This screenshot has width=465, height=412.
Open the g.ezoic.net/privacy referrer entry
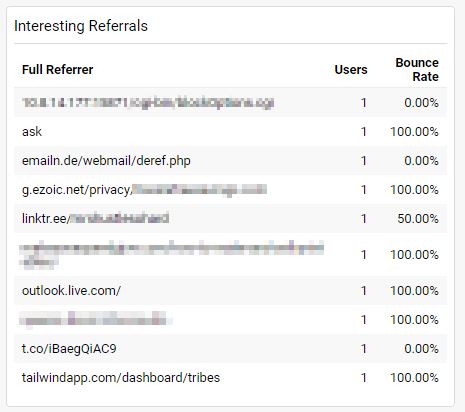click(x=144, y=190)
